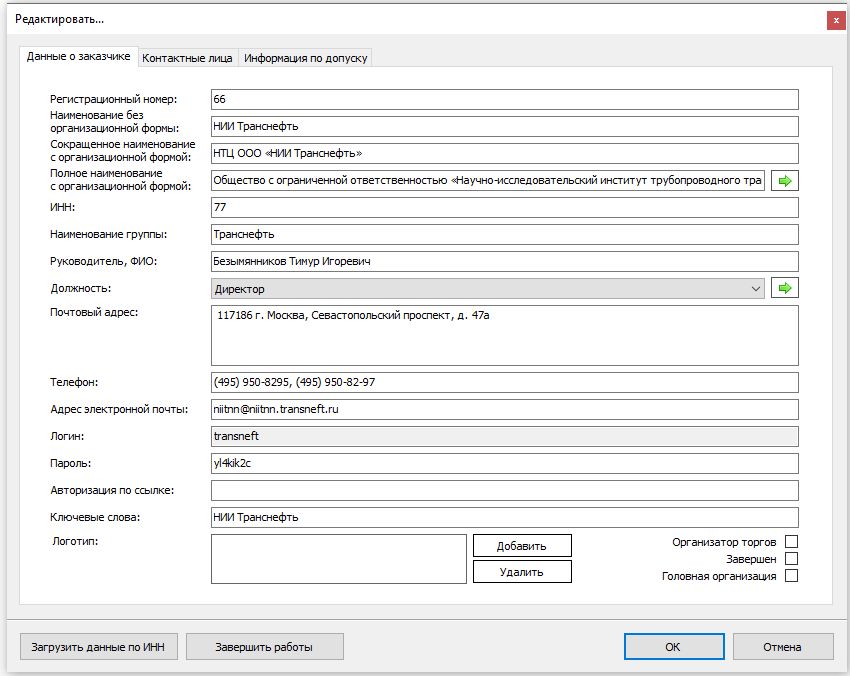Click the Пароль input field

(505, 463)
